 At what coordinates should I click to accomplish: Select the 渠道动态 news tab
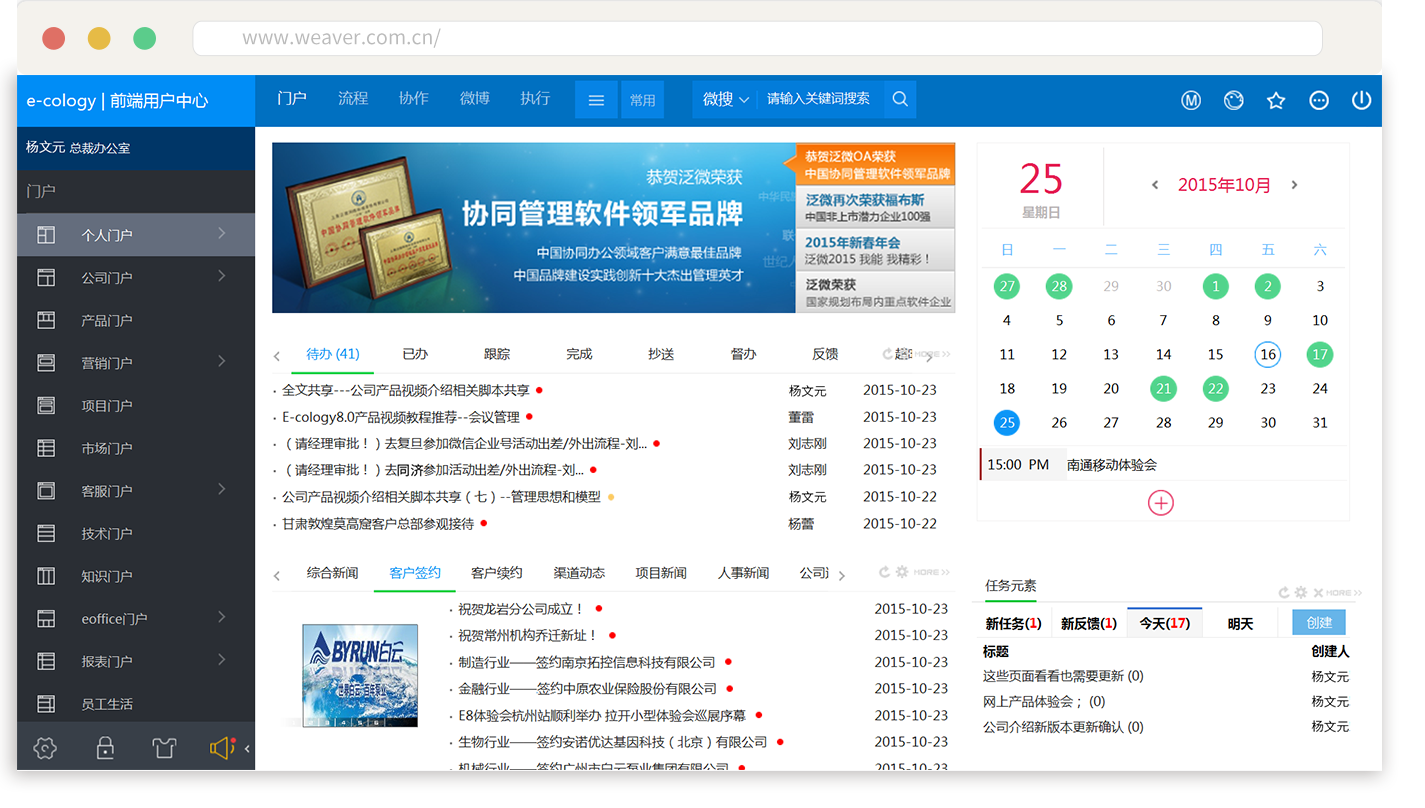click(579, 573)
